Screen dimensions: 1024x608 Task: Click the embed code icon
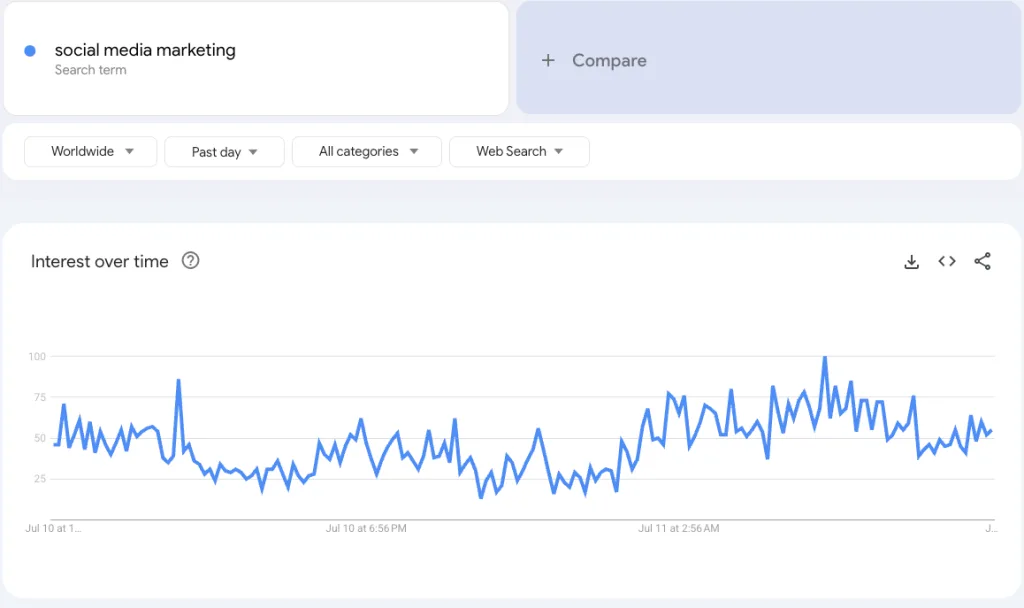(947, 262)
